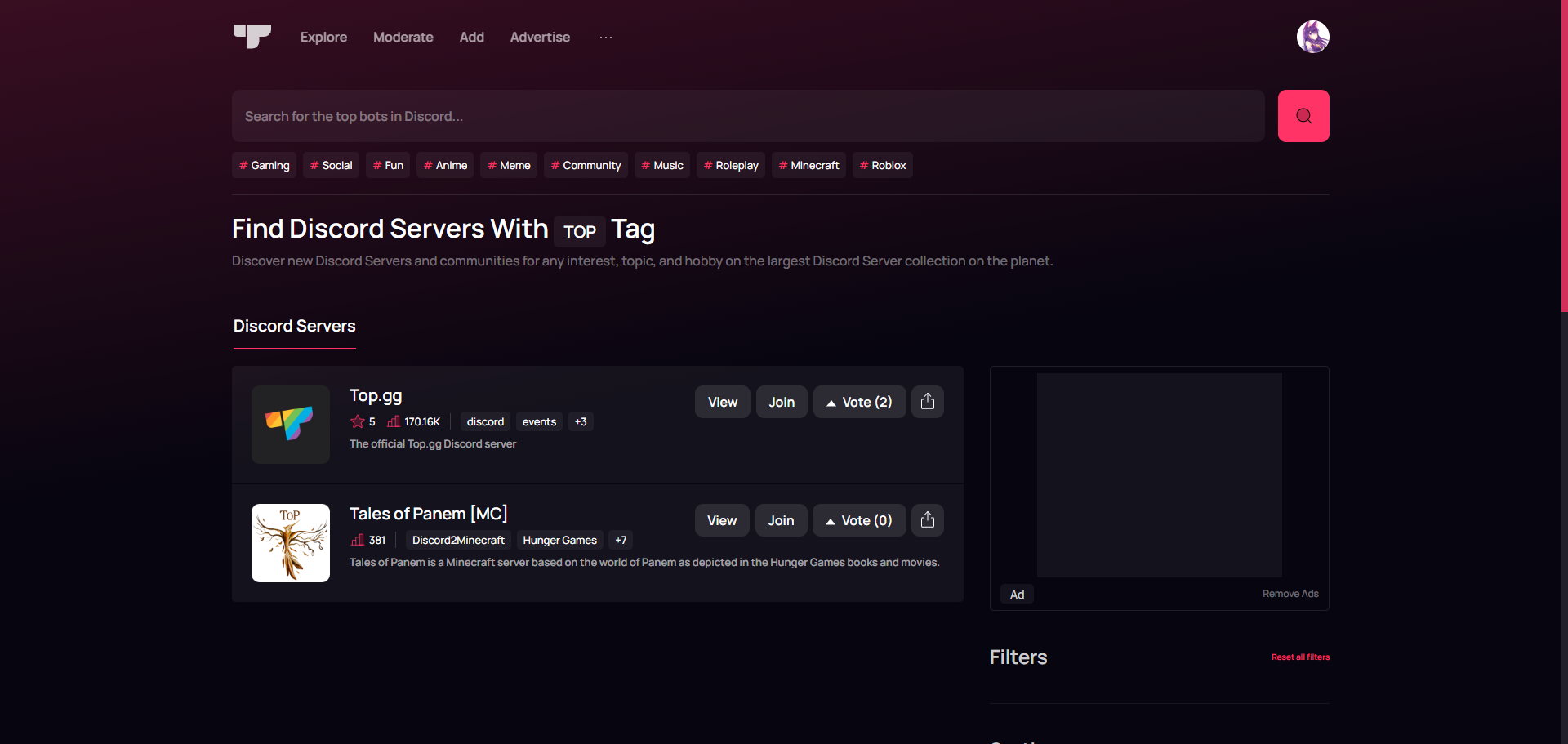The height and width of the screenshot is (744, 1568).
Task: Click the TOP tag badge in heading
Action: tap(580, 231)
